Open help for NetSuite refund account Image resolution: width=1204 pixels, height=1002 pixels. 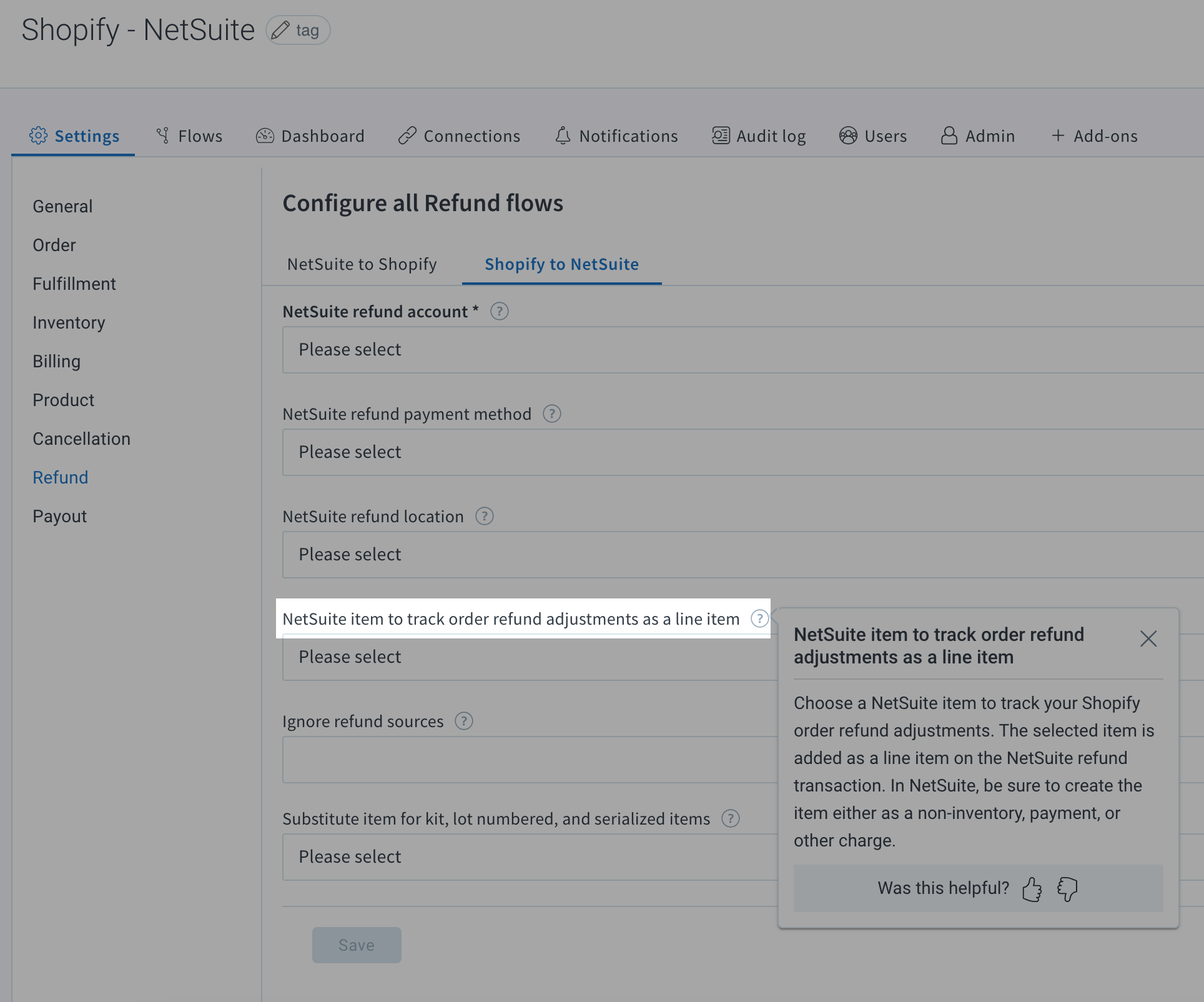(499, 311)
